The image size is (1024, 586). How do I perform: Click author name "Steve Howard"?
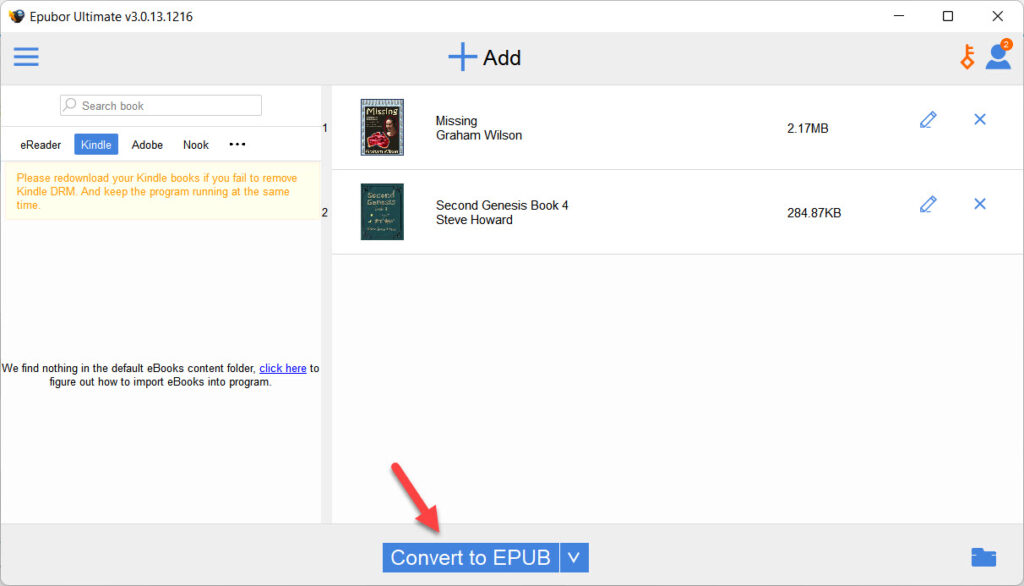[474, 220]
